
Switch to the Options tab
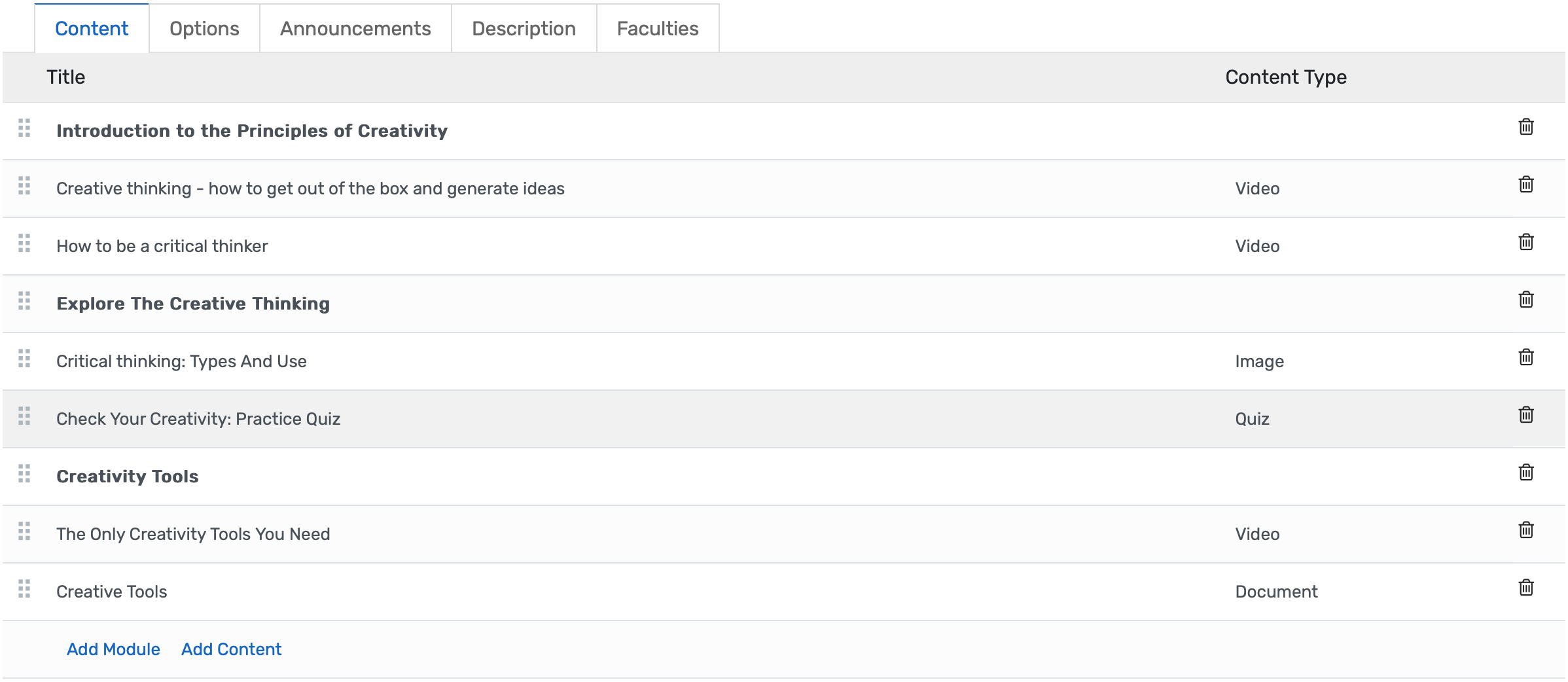pyautogui.click(x=204, y=28)
